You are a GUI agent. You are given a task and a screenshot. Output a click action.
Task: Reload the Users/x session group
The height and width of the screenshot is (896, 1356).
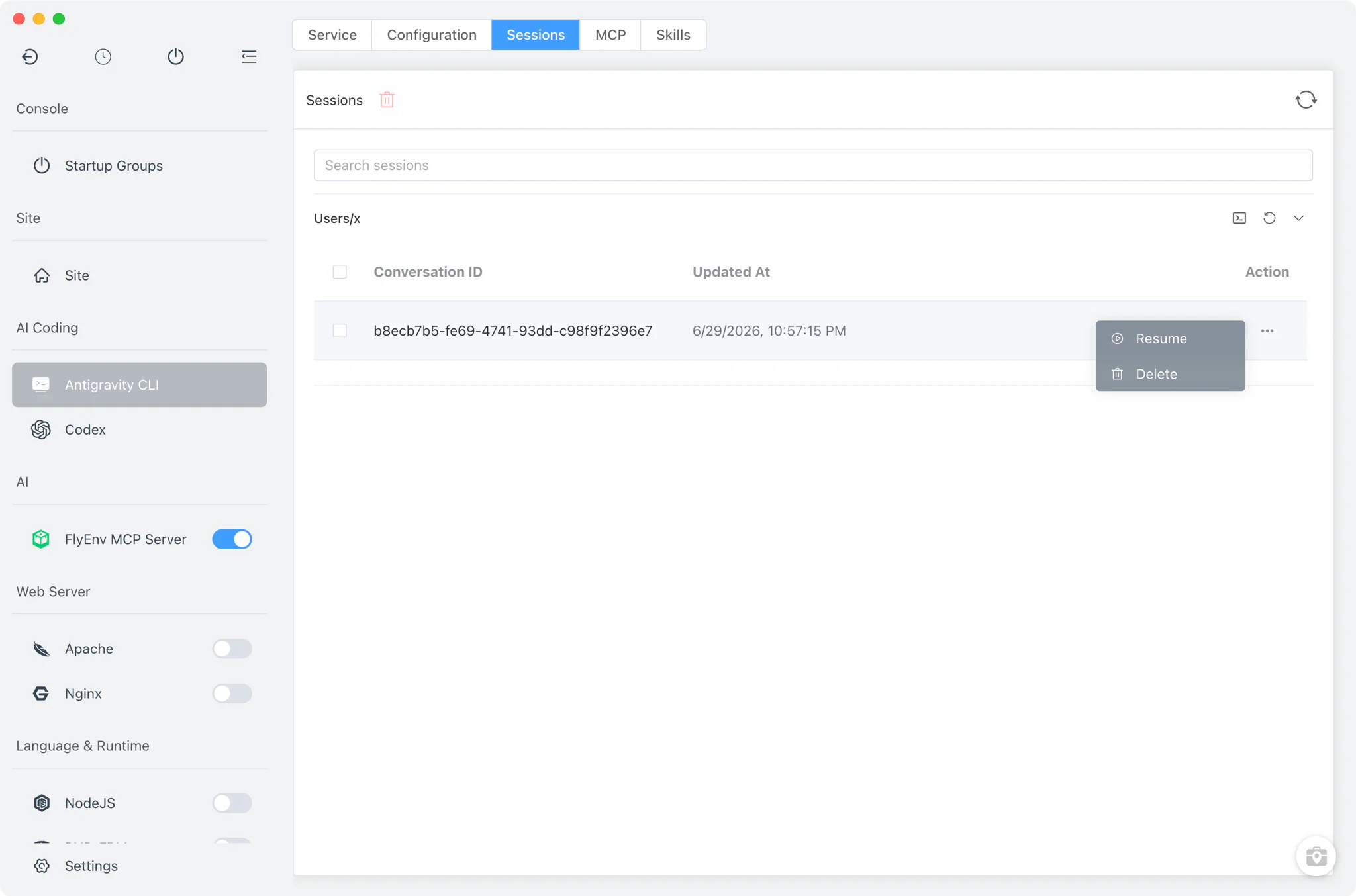(x=1269, y=218)
